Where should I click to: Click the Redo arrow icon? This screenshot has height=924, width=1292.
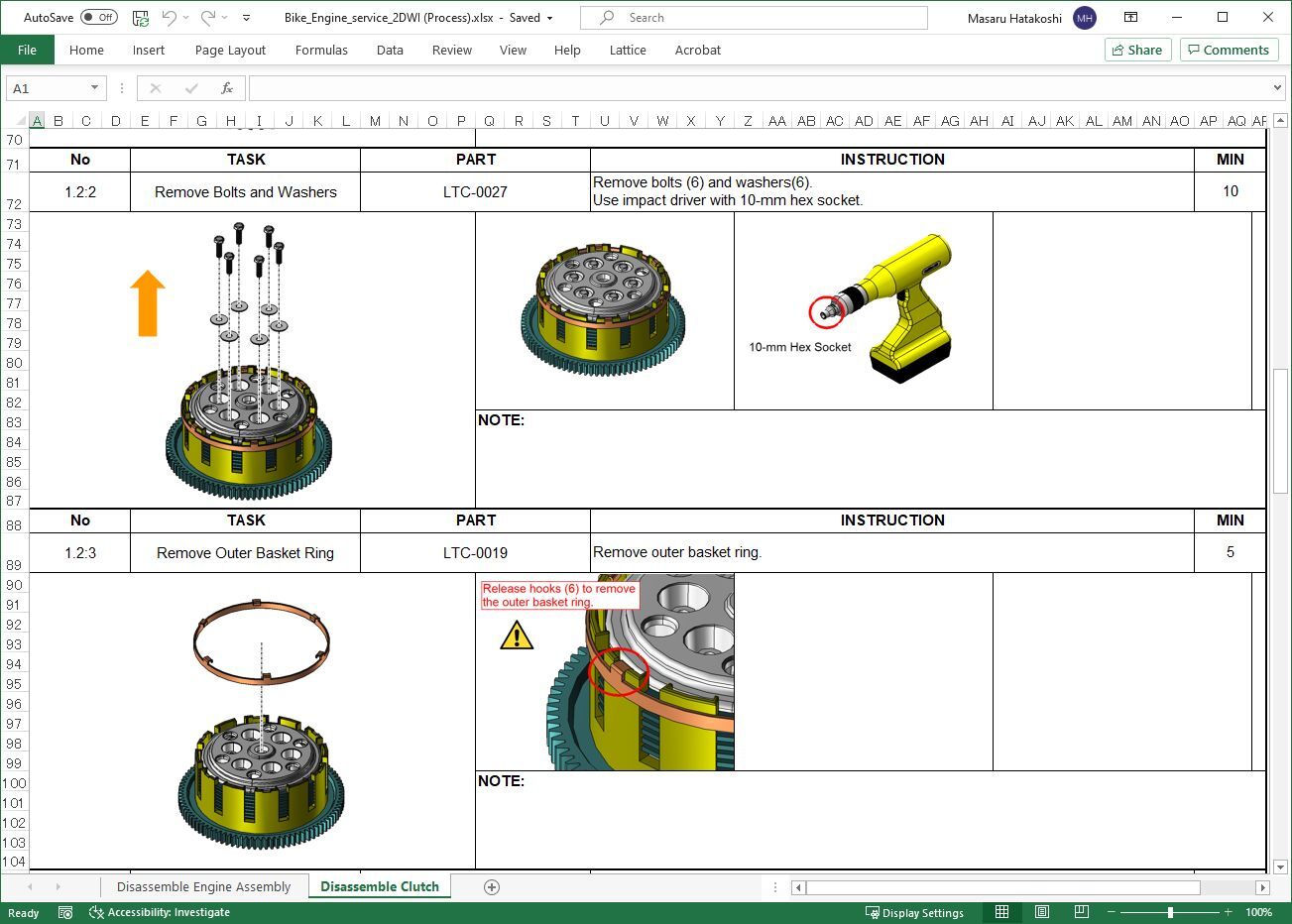[x=208, y=18]
